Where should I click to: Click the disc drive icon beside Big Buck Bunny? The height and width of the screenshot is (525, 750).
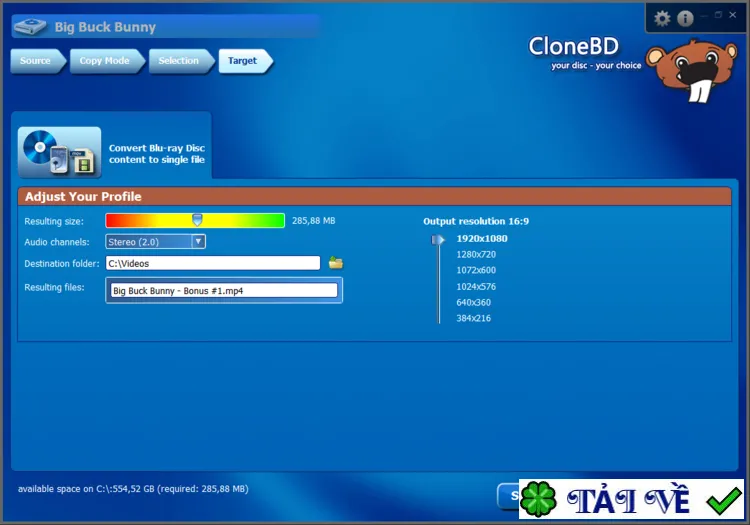coord(30,26)
